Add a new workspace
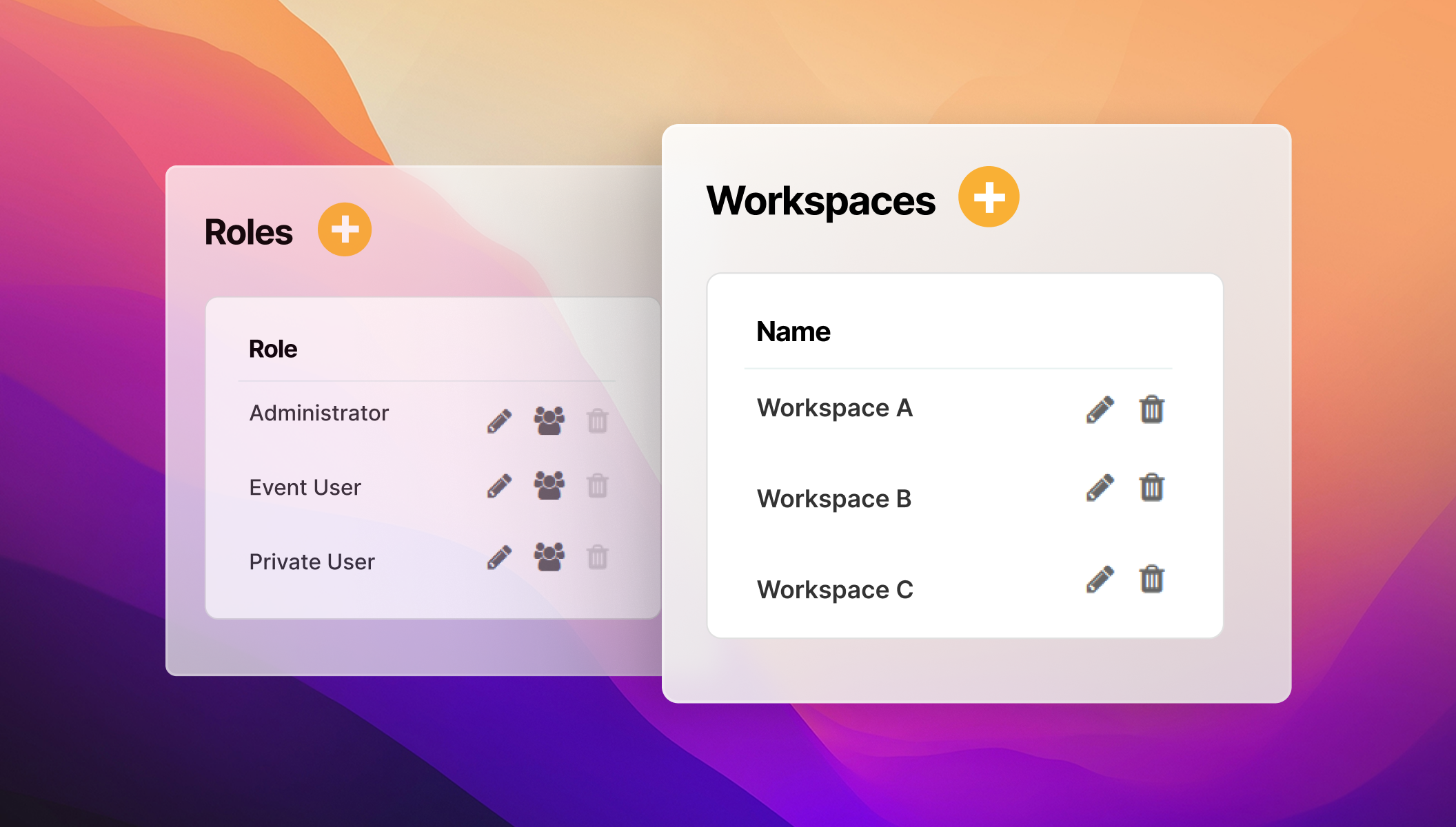The width and height of the screenshot is (1456, 827). (990, 196)
